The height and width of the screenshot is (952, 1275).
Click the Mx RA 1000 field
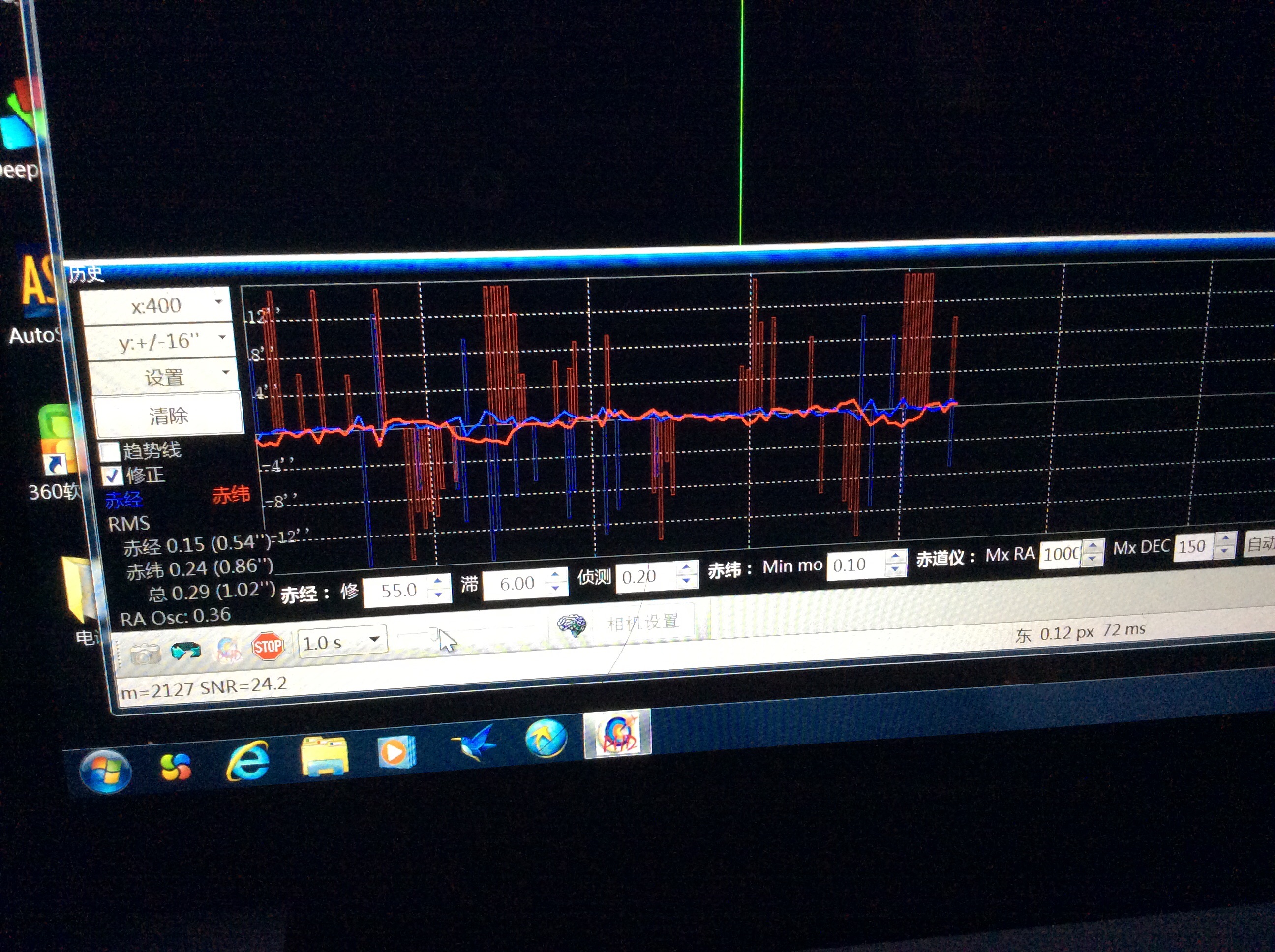1061,554
